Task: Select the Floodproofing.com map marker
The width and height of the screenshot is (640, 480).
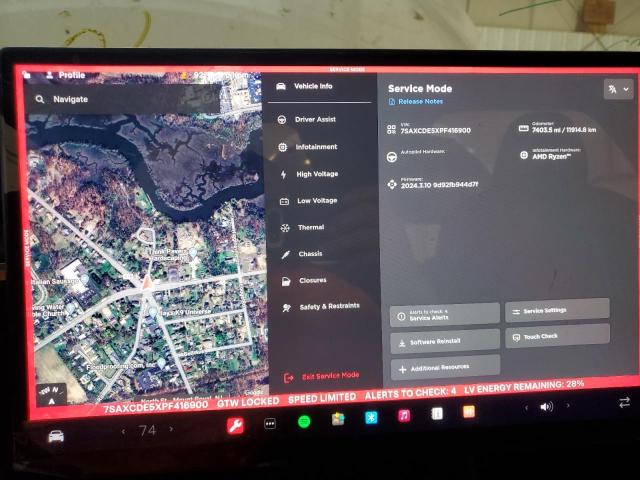Action: point(162,362)
